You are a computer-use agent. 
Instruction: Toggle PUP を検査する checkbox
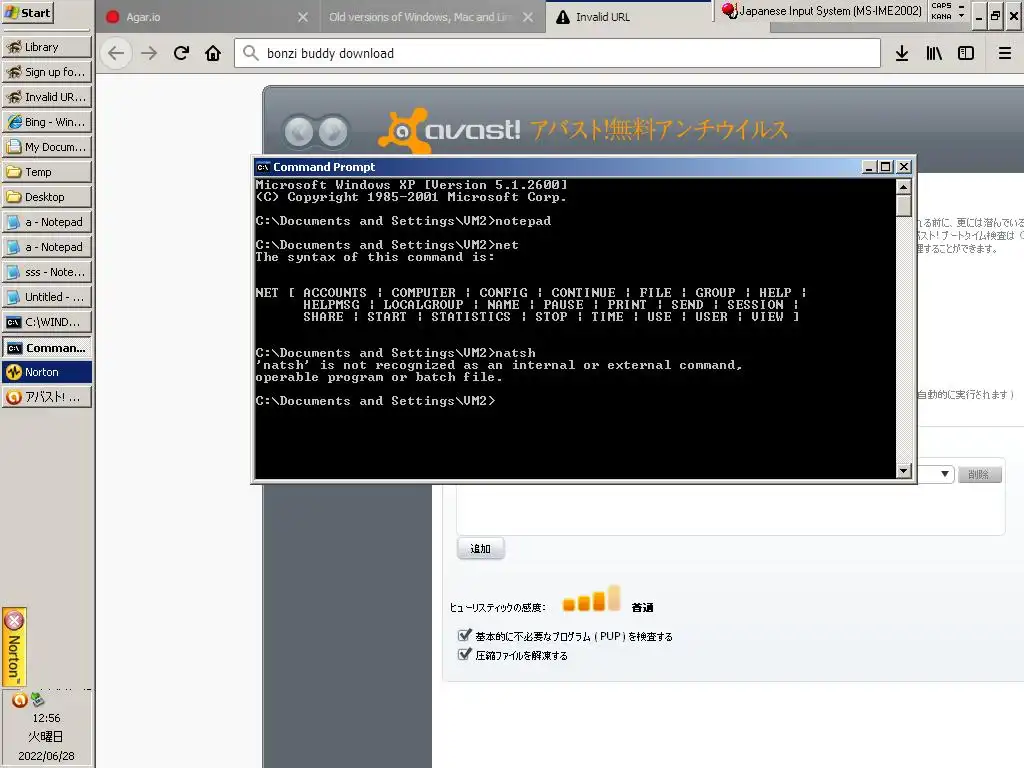click(x=464, y=635)
